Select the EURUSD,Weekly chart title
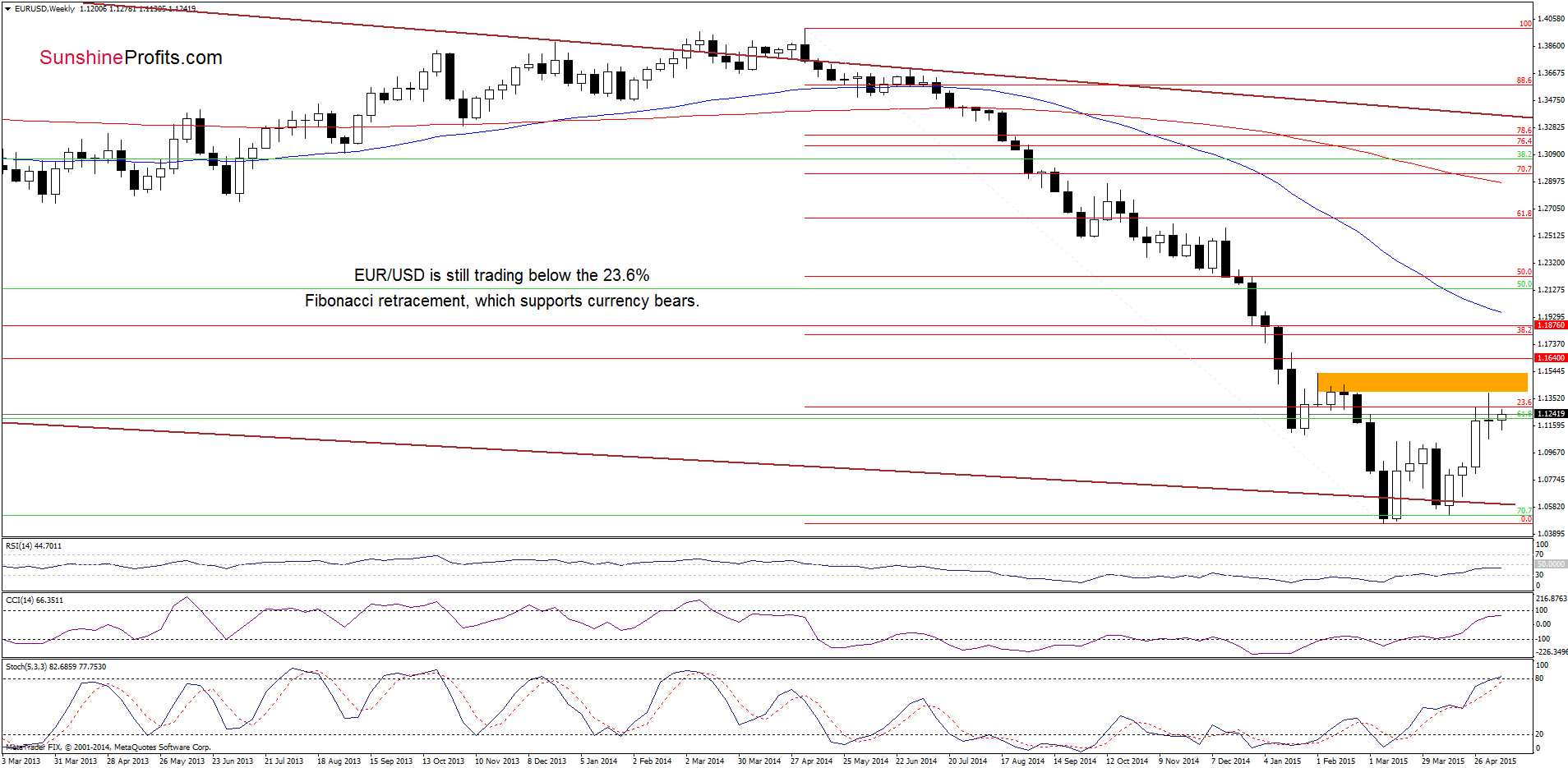The height and width of the screenshot is (768, 1568). pyautogui.click(x=44, y=9)
